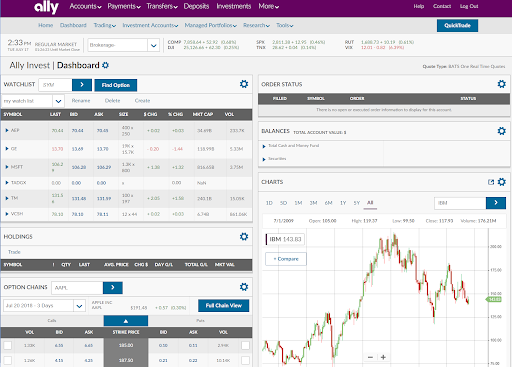
Task: Select the 1Y chart range tab
Action: [343, 203]
